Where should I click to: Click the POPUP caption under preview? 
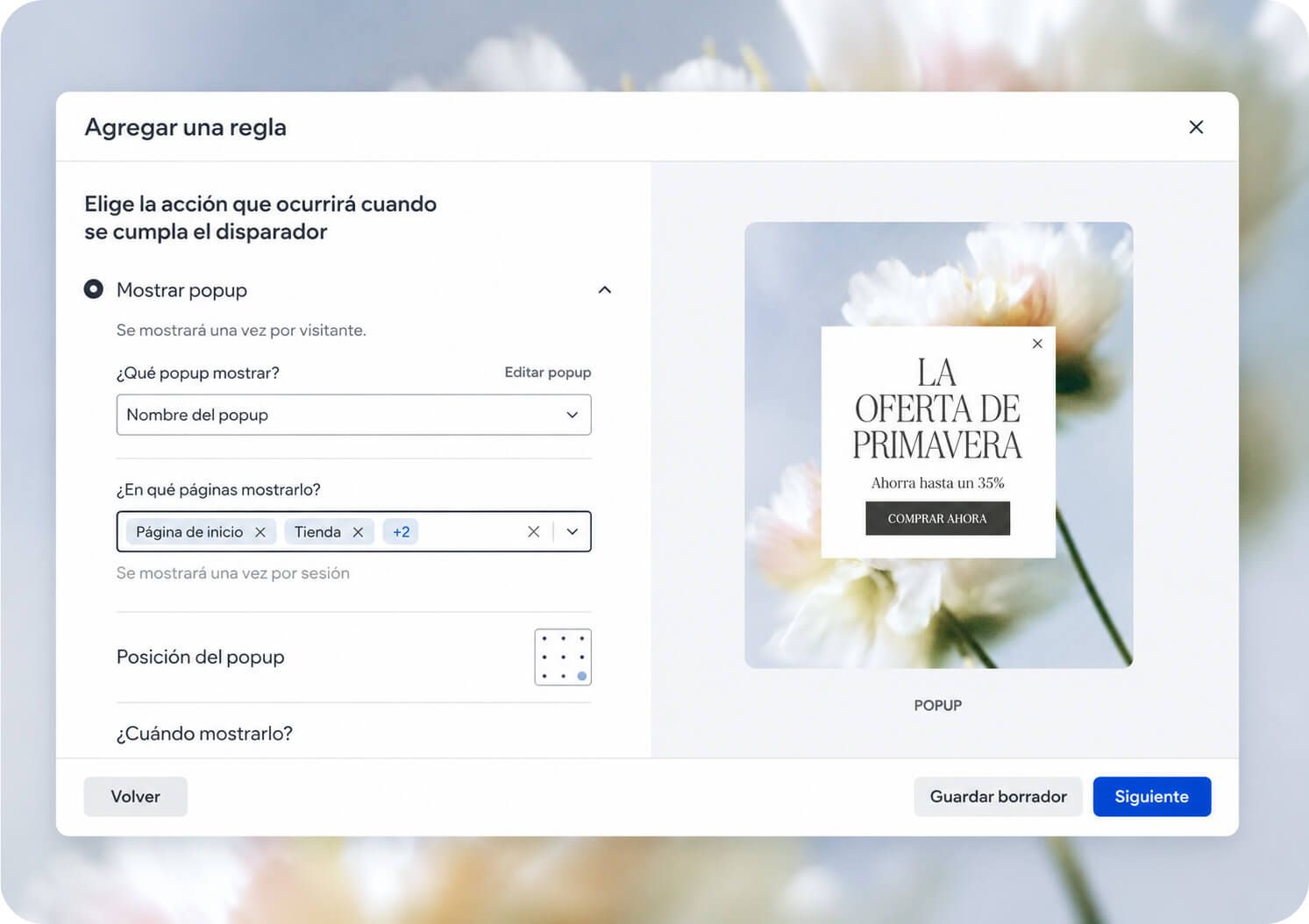[937, 706]
